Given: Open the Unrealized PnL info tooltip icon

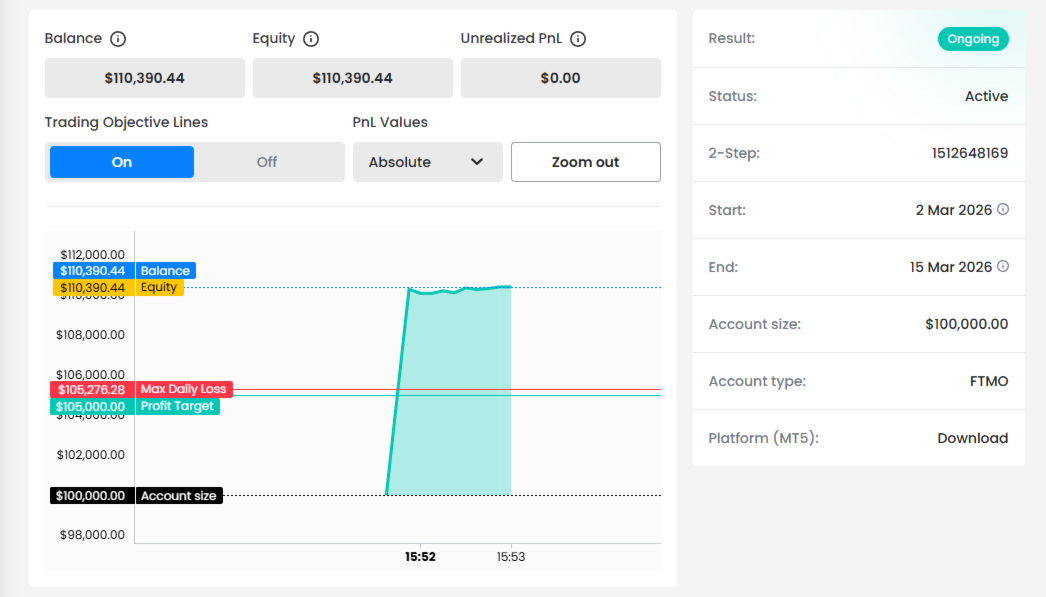Looking at the screenshot, I should [x=578, y=39].
